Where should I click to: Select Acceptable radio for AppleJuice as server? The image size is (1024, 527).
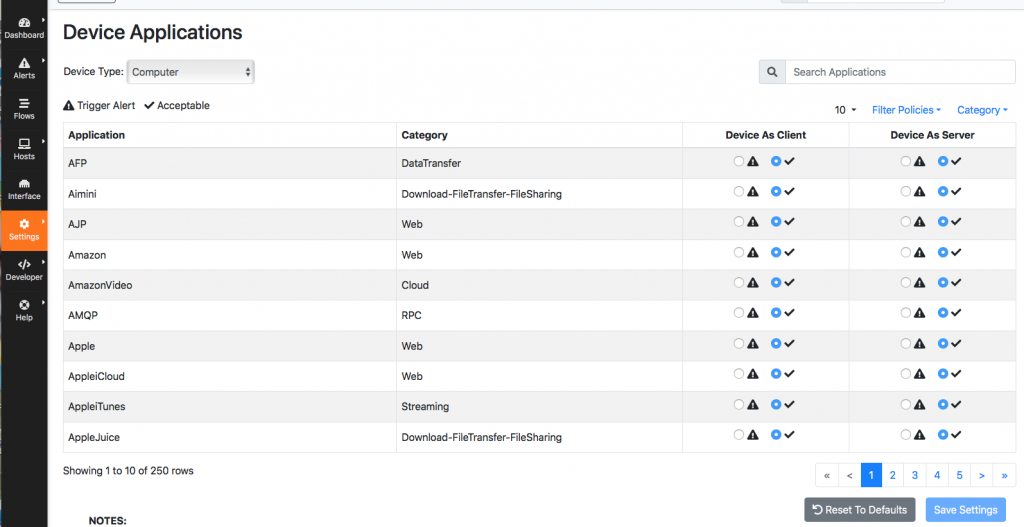pos(942,434)
